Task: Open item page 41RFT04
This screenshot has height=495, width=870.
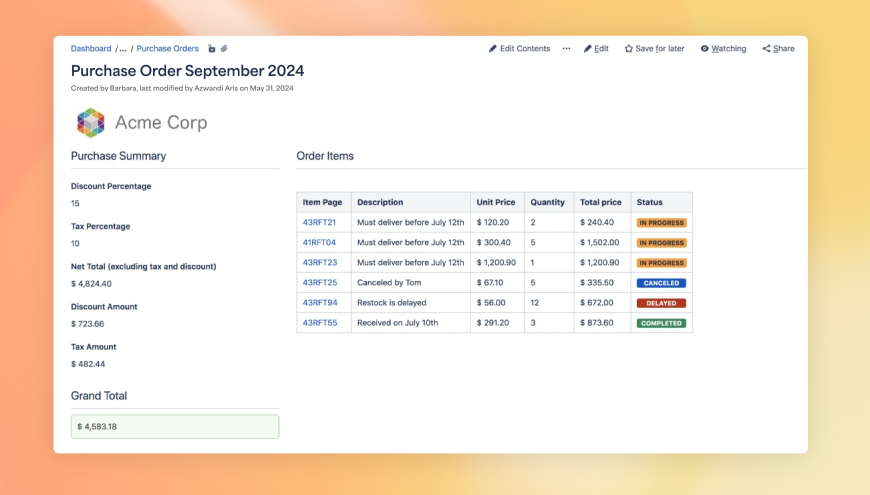Action: pyautogui.click(x=320, y=243)
